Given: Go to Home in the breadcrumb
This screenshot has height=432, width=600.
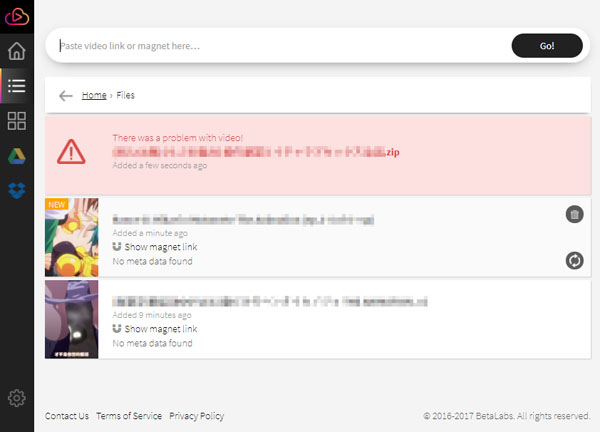Looking at the screenshot, I should point(94,96).
